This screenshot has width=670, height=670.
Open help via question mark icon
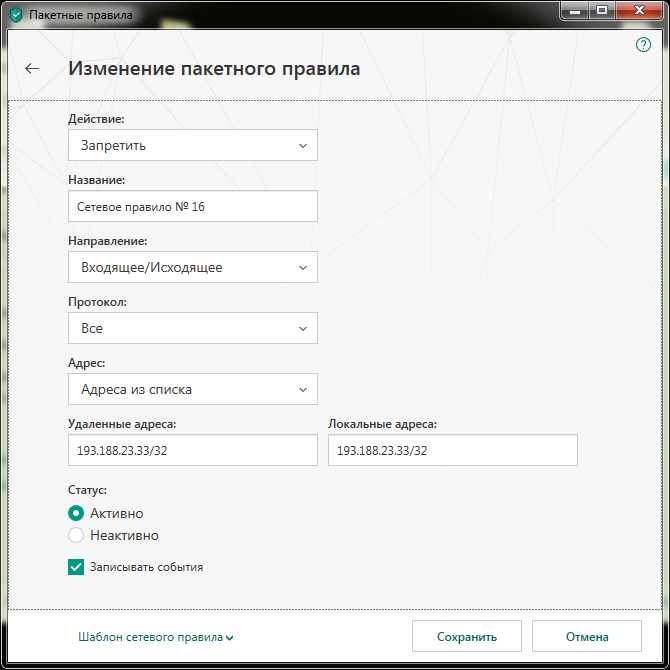click(643, 44)
